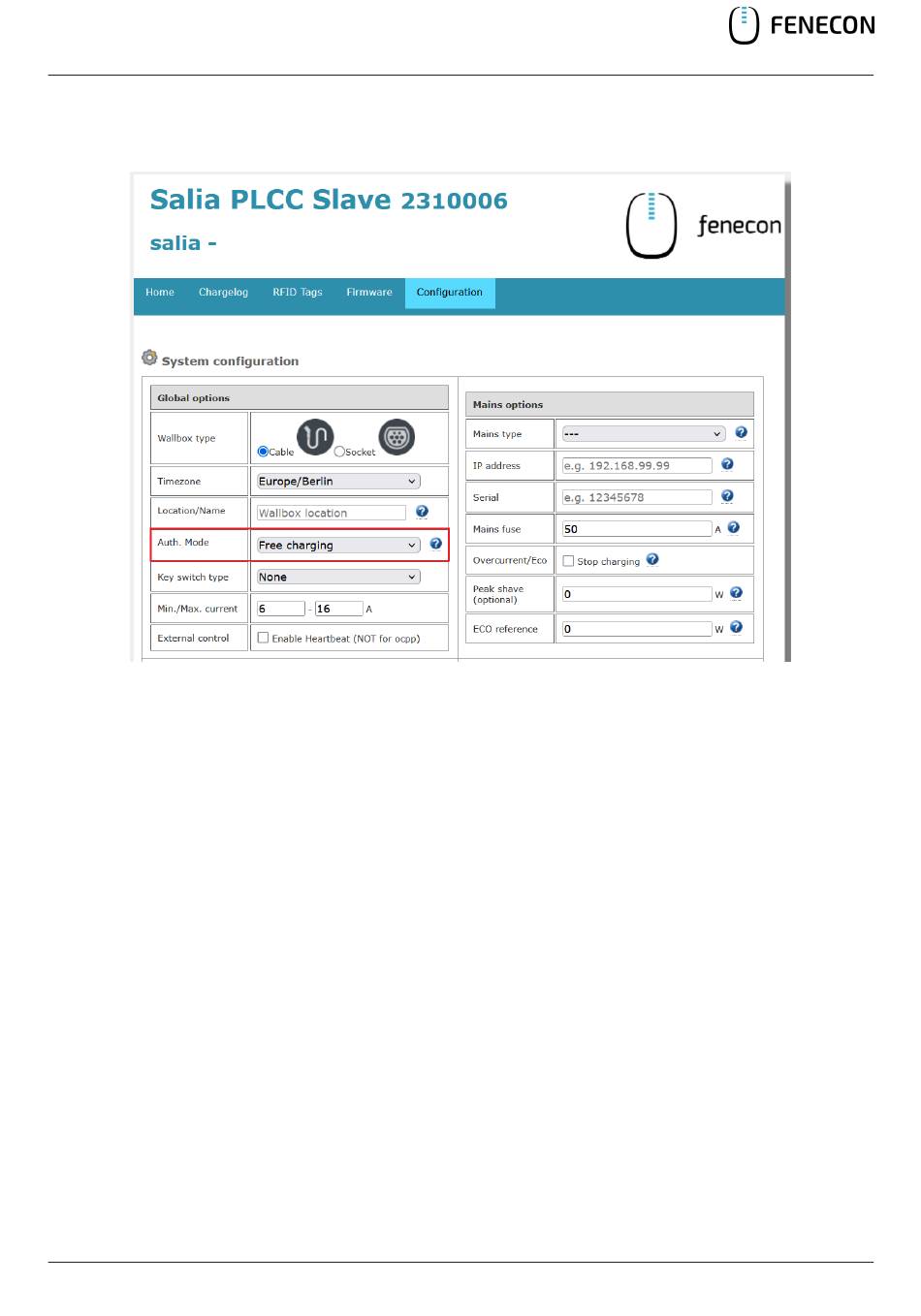The image size is (921, 1316).
Task: Open help for Location/Name field
Action: pyautogui.click(x=422, y=512)
